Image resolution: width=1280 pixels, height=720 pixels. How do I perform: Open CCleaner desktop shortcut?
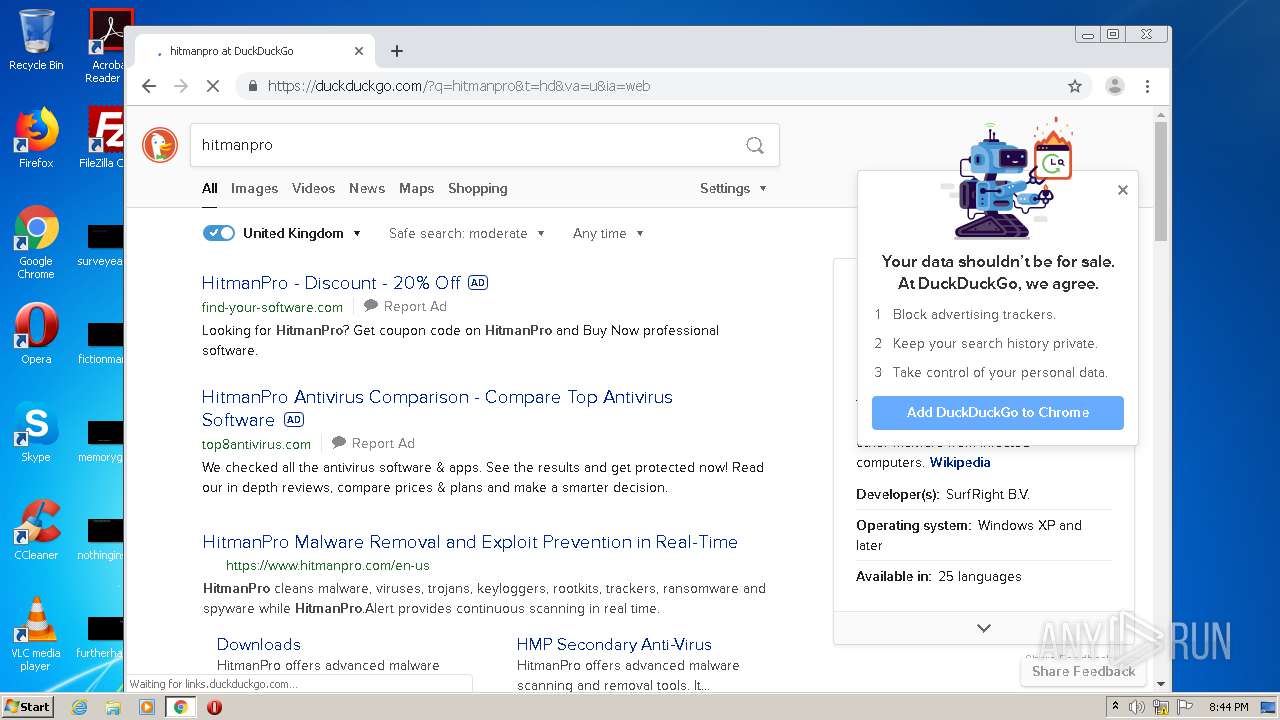click(x=36, y=530)
